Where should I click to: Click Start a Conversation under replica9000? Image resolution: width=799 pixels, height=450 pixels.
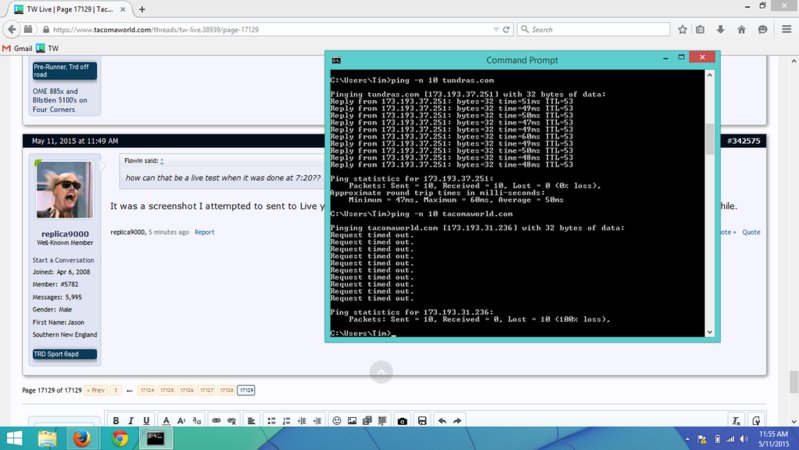click(63, 260)
